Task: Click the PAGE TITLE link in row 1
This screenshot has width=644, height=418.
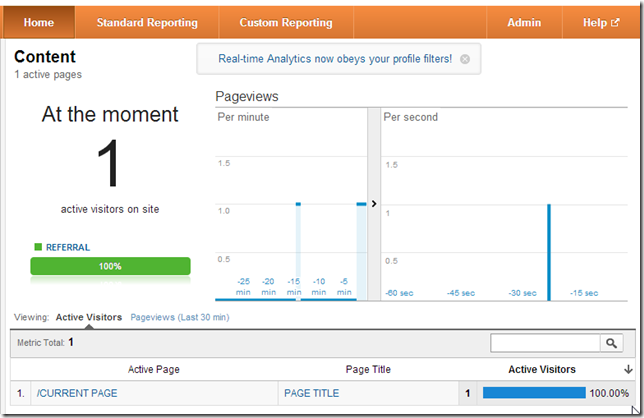Action: (x=311, y=393)
